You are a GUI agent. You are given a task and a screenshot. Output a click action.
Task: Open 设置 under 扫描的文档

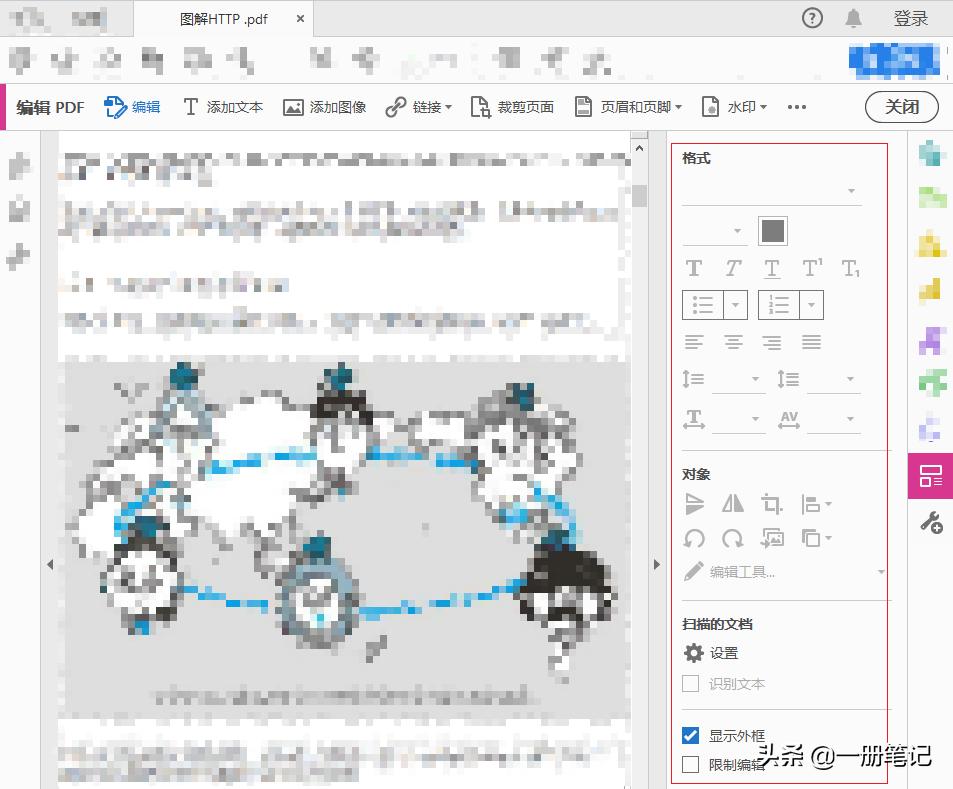(723, 652)
